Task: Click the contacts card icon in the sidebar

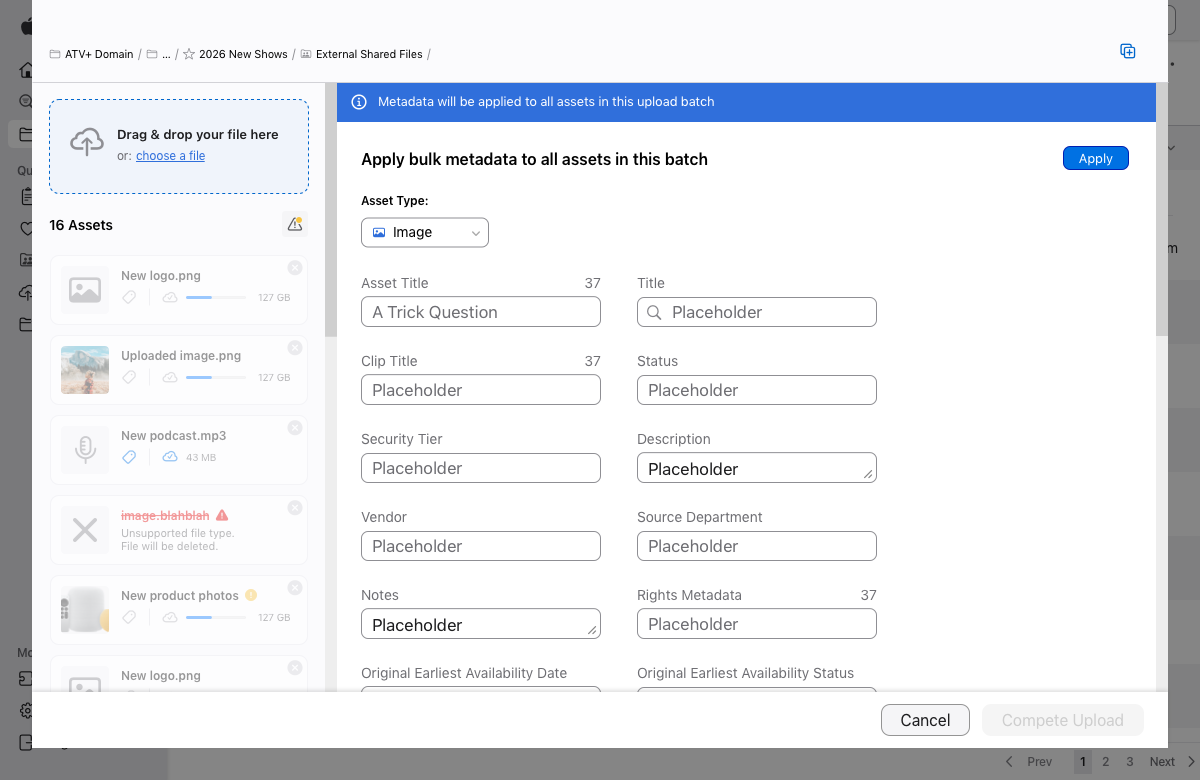Action: tap(27, 259)
